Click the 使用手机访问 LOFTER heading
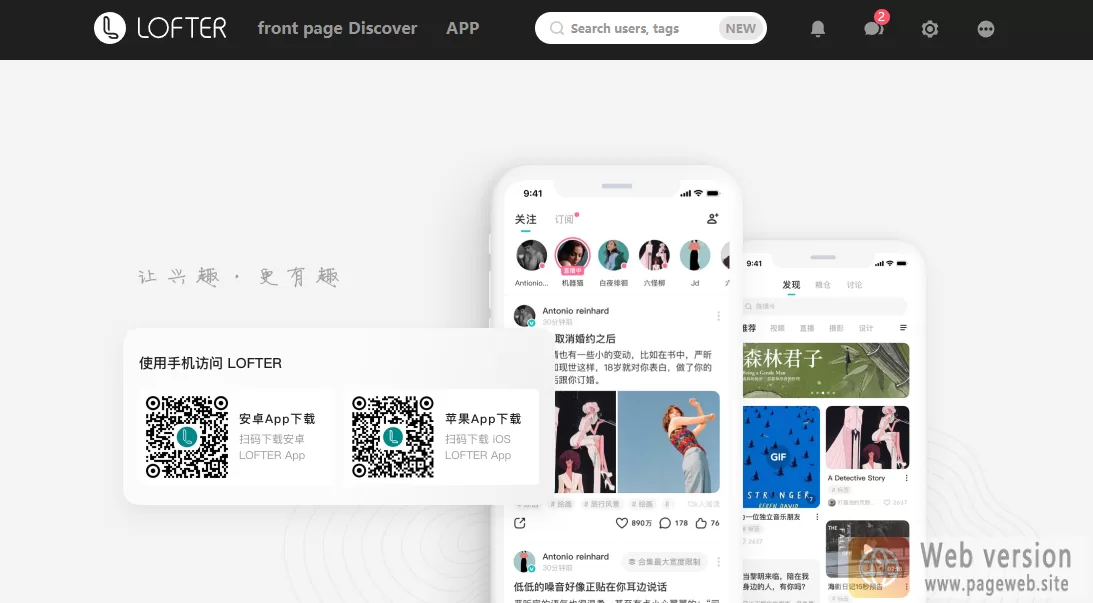Image resolution: width=1093 pixels, height=603 pixels. click(x=210, y=363)
